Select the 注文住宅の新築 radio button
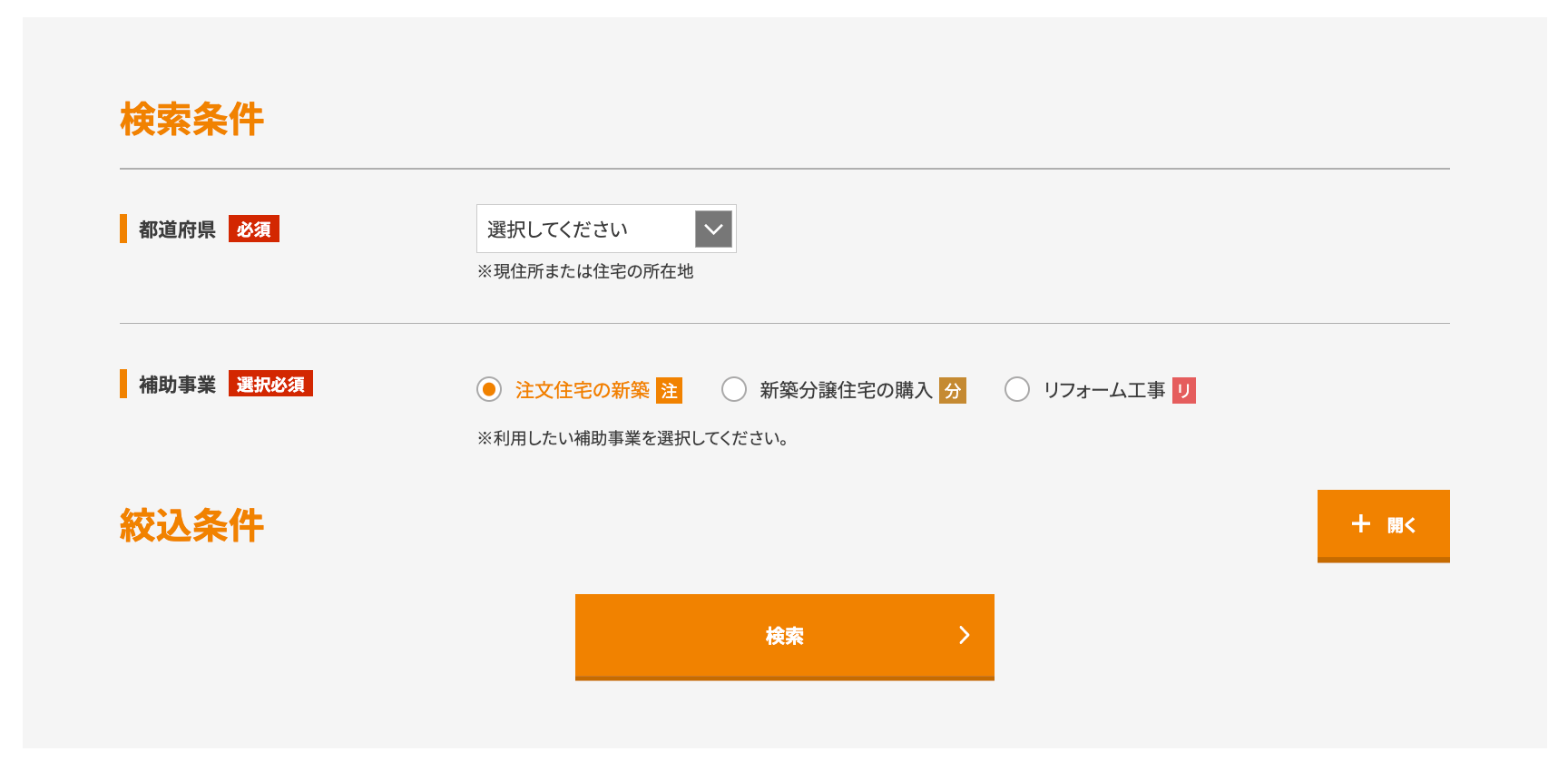1568x771 pixels. click(x=489, y=389)
